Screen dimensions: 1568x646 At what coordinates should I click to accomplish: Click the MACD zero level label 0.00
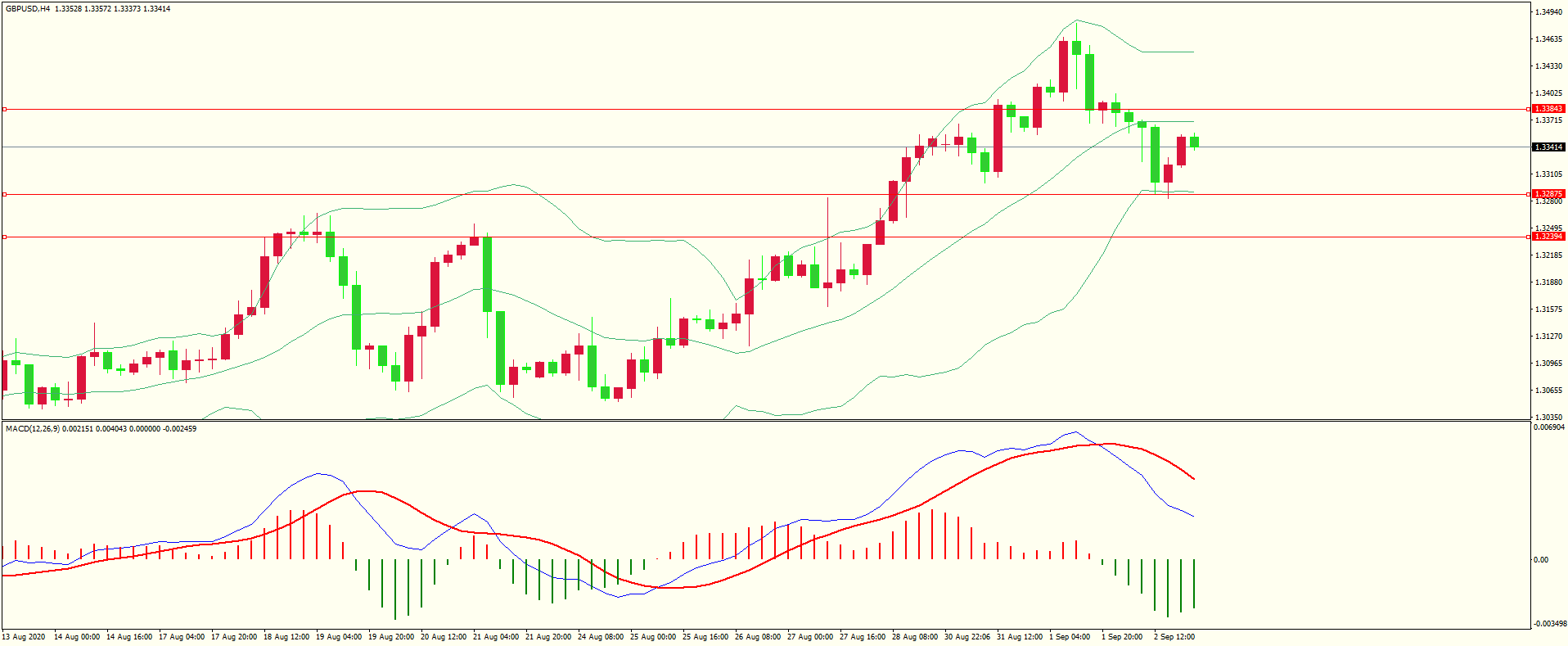1541,560
